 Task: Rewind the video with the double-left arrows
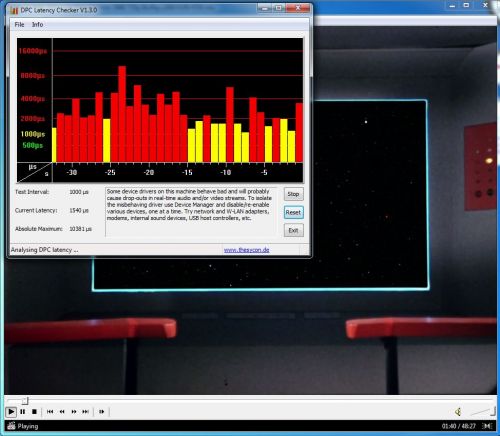(x=62, y=412)
